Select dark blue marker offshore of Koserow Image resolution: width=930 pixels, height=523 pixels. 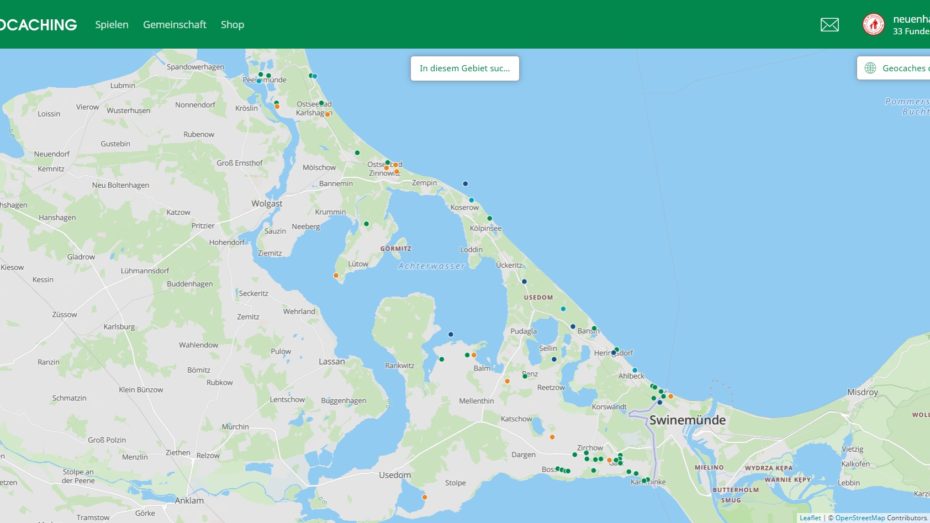point(466,184)
